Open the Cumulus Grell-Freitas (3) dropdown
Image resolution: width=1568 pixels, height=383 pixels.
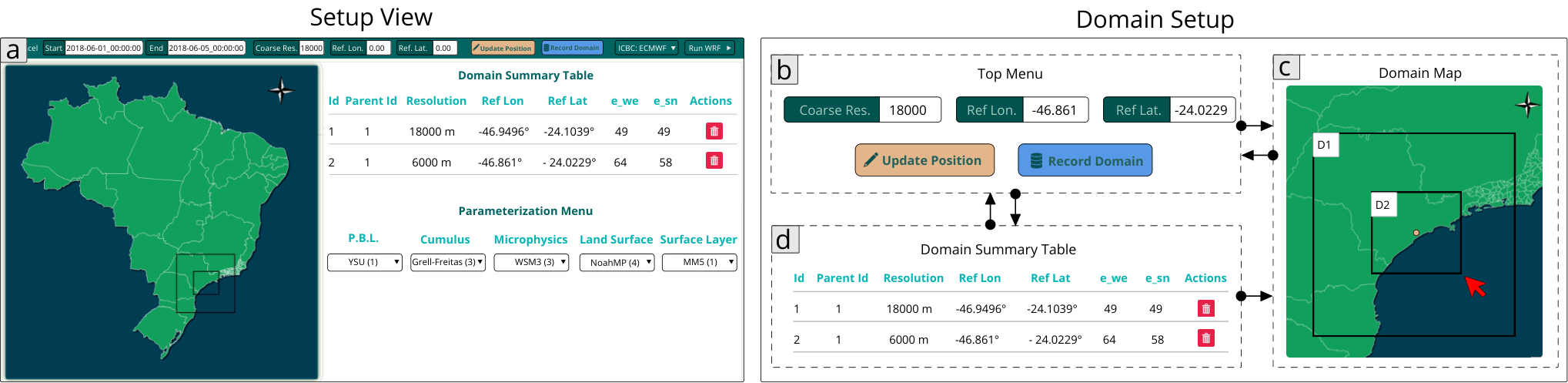(x=448, y=262)
